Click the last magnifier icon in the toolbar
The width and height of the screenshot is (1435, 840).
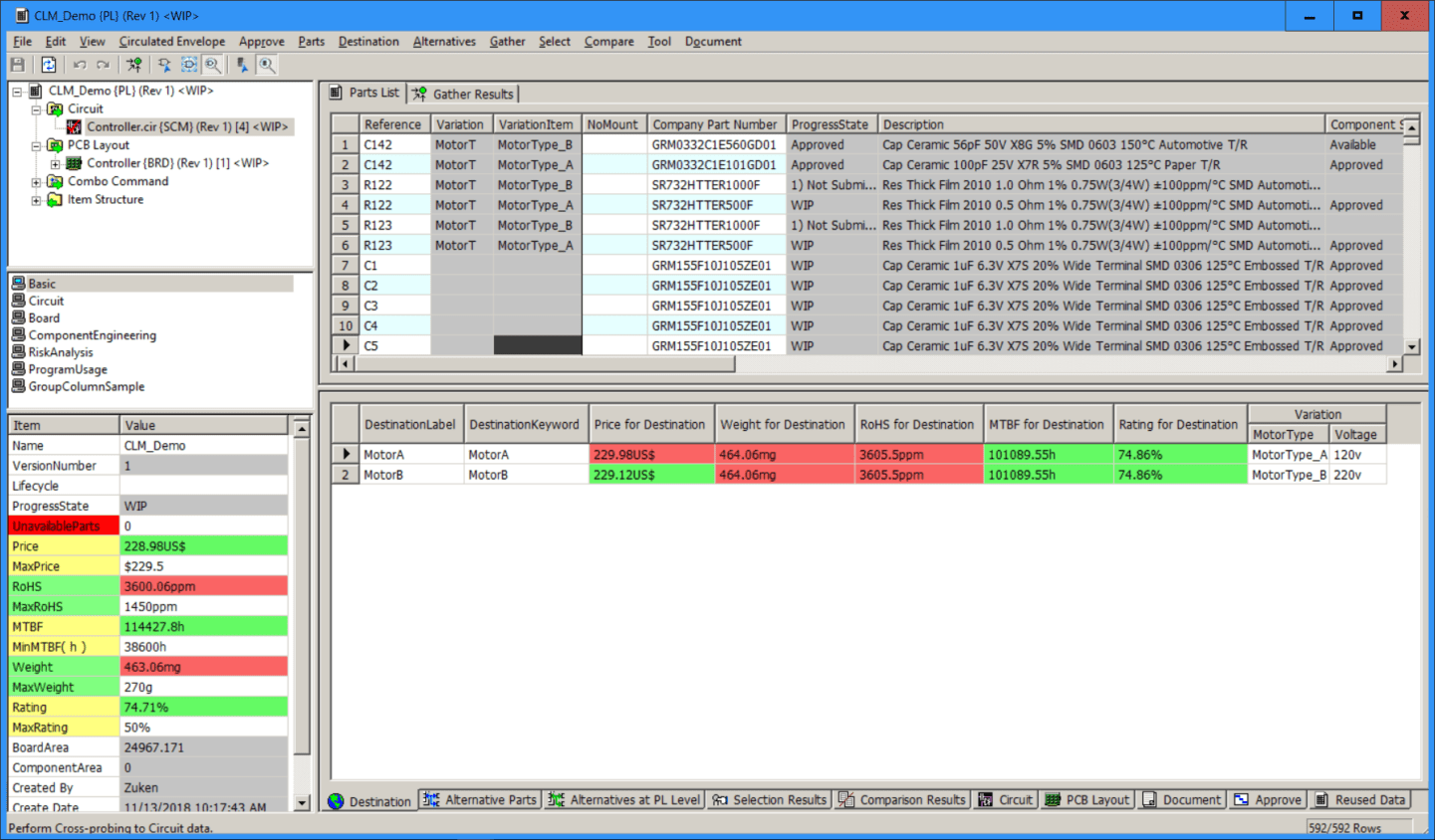tap(267, 65)
